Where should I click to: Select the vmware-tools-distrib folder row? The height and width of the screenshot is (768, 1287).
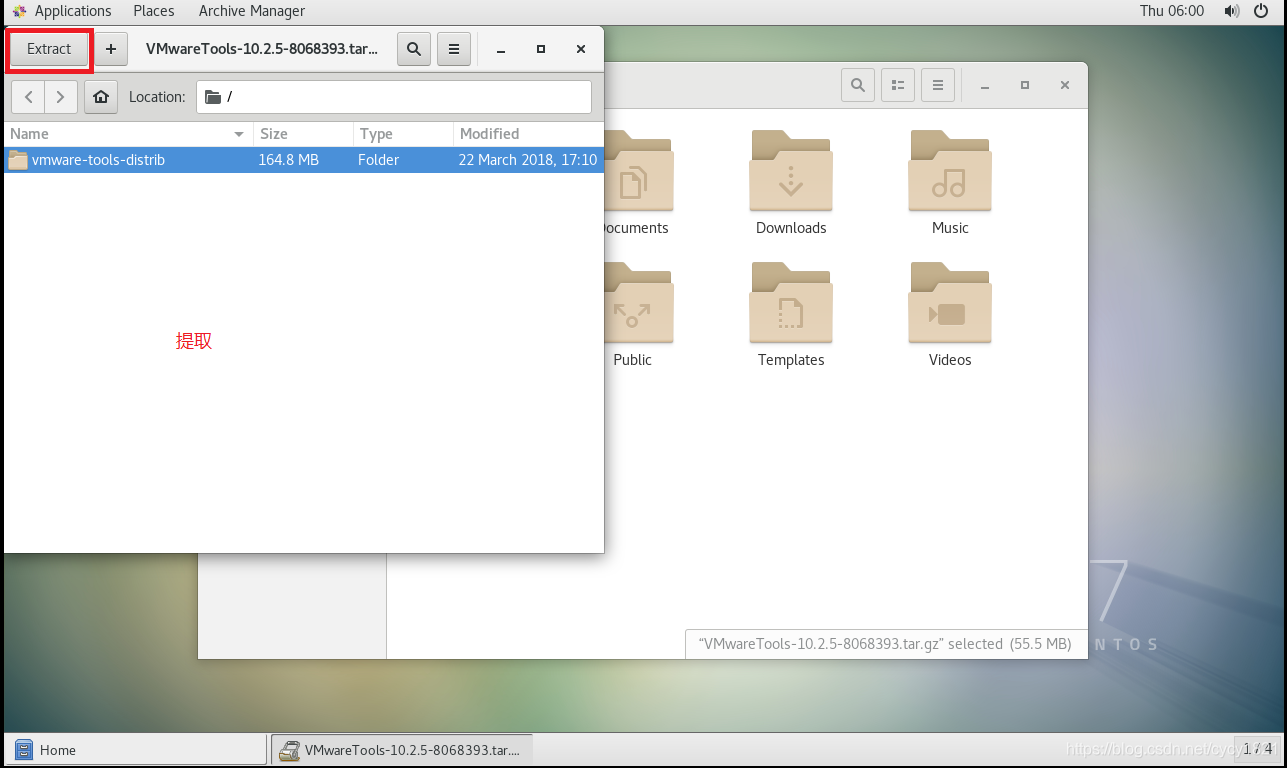(304, 160)
